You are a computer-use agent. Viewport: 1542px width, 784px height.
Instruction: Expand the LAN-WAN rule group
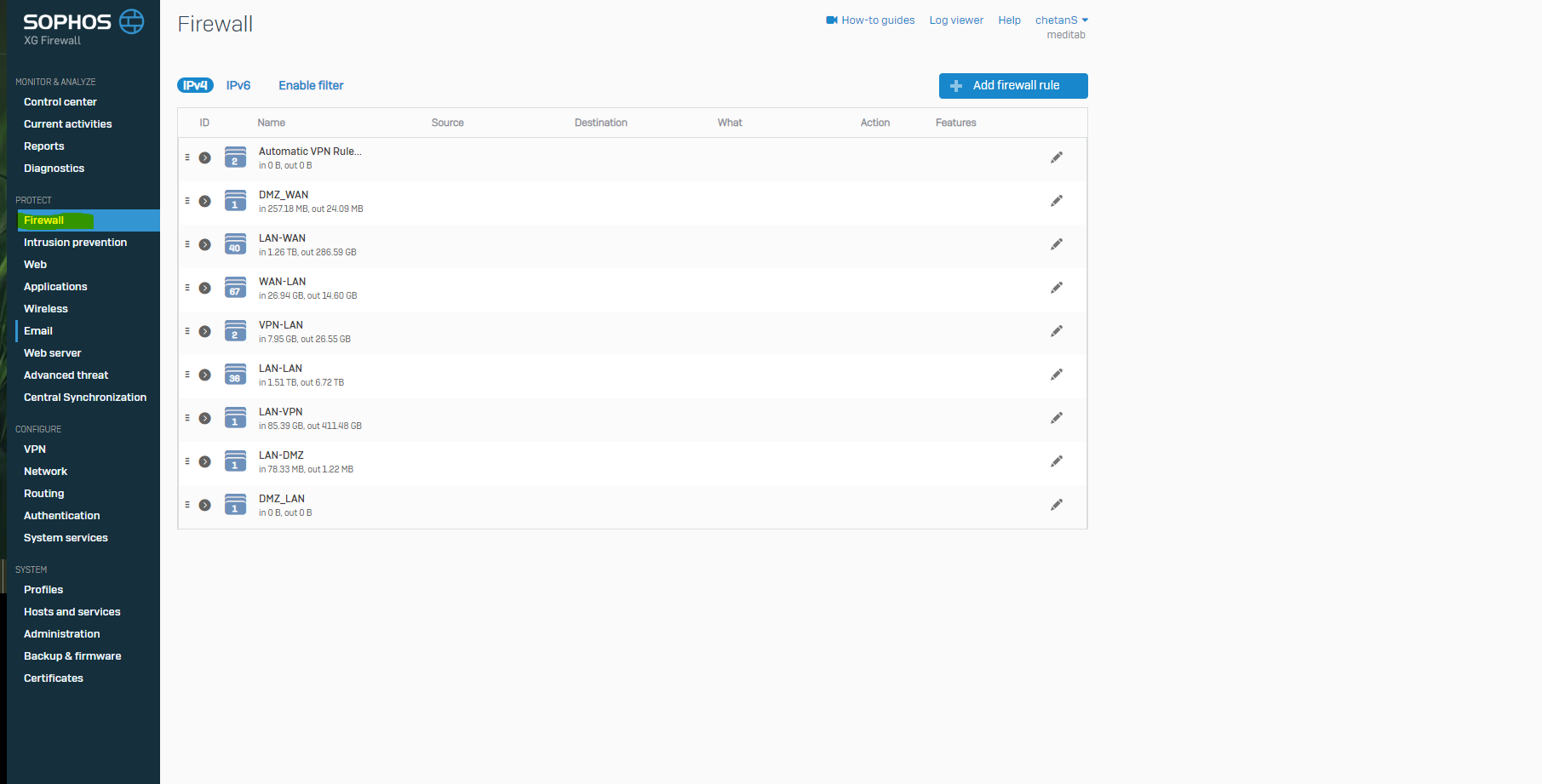tap(205, 244)
